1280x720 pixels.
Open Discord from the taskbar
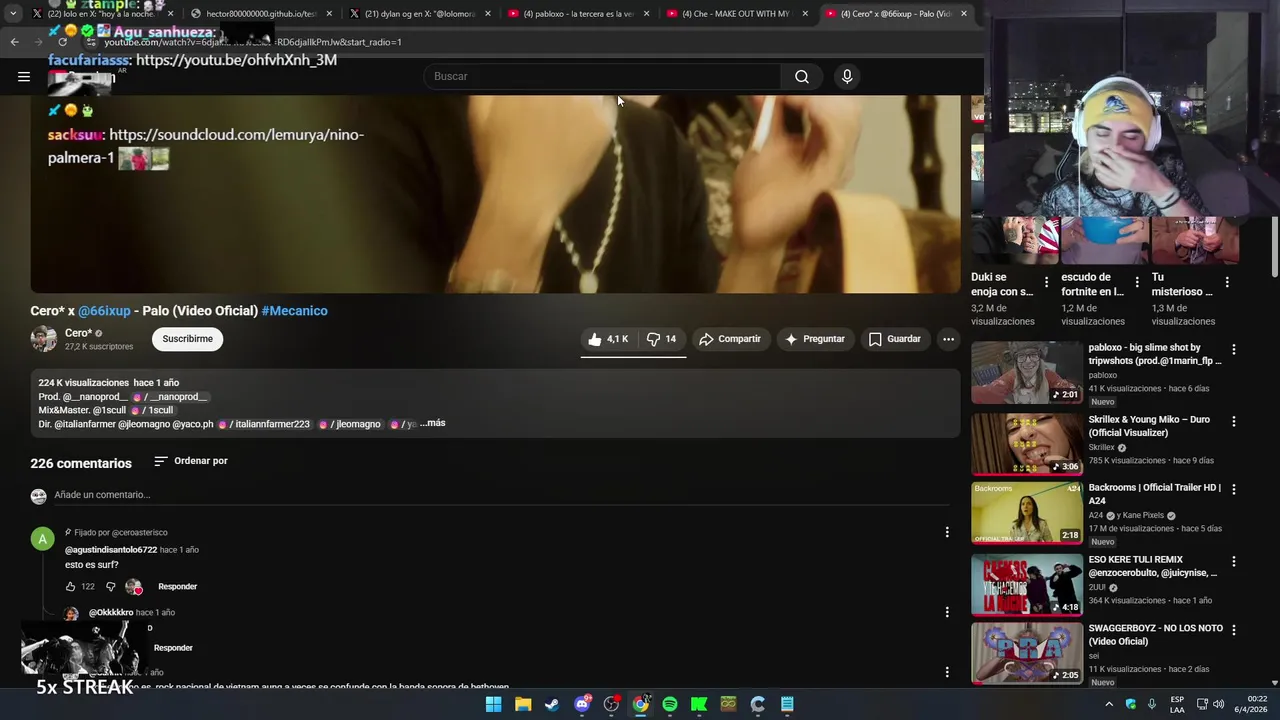pyautogui.click(x=582, y=704)
